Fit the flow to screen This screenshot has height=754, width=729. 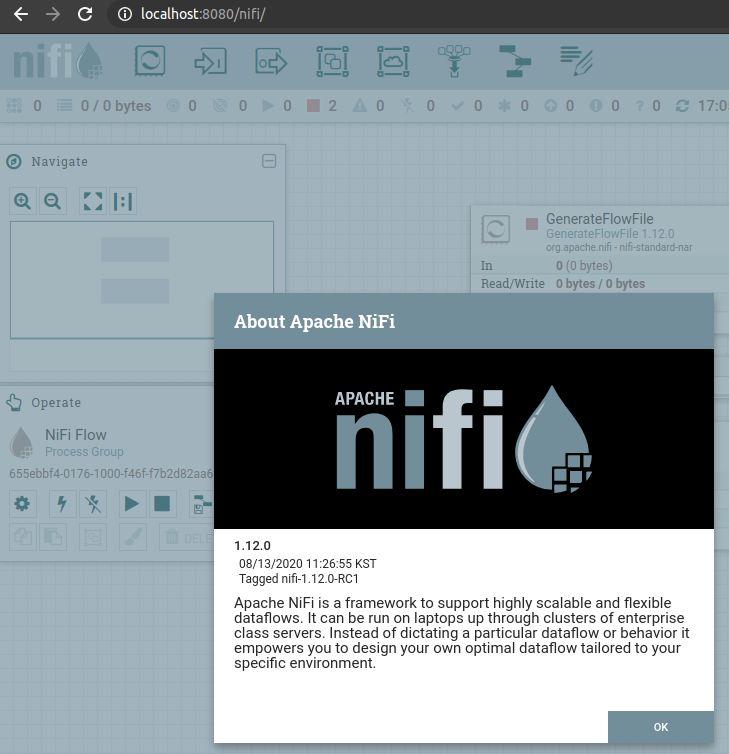(93, 201)
